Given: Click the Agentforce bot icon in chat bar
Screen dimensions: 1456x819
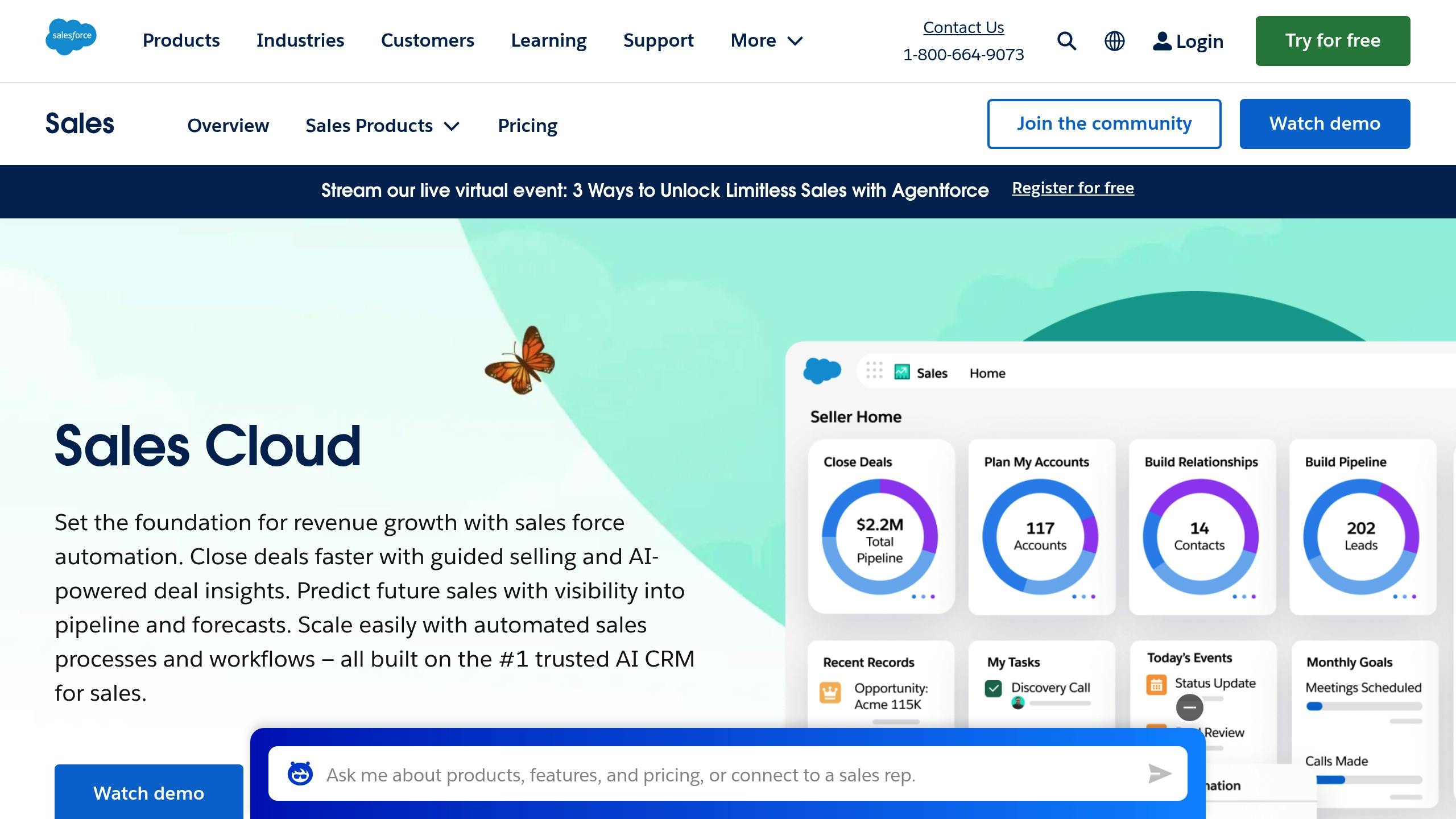Looking at the screenshot, I should [300, 773].
